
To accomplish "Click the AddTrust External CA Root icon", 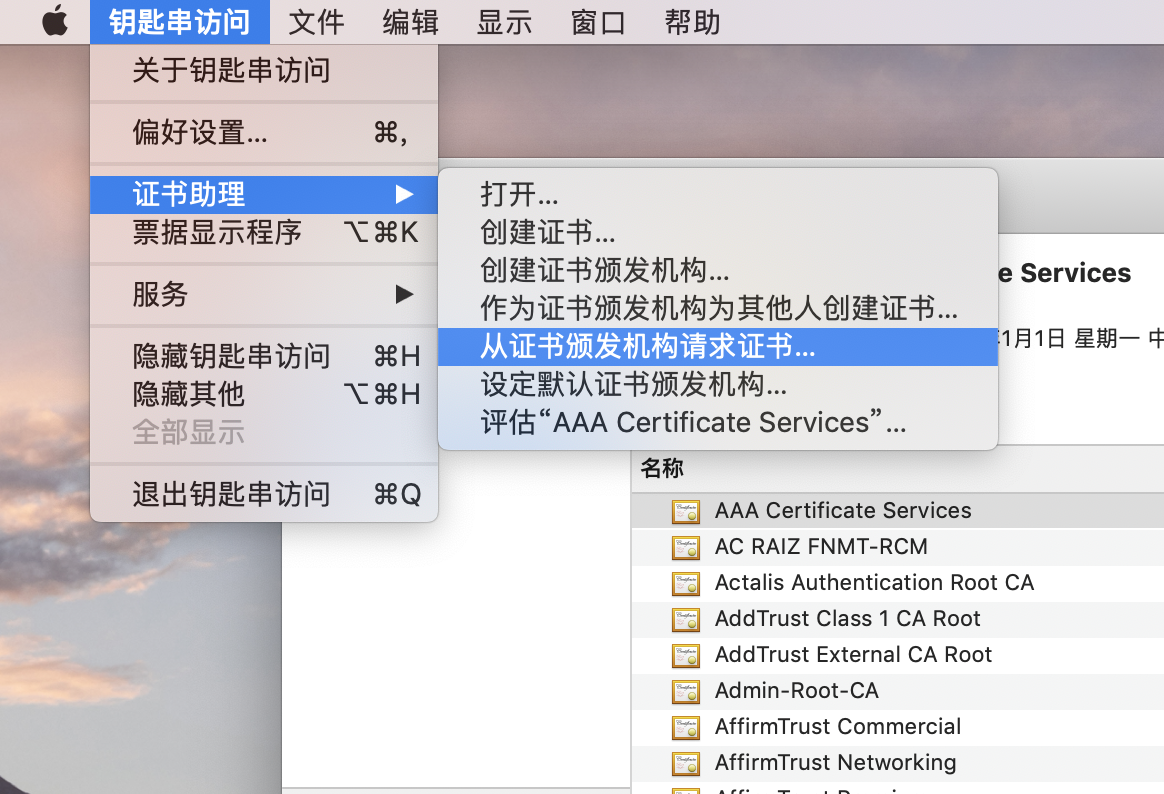I will pyautogui.click(x=686, y=654).
